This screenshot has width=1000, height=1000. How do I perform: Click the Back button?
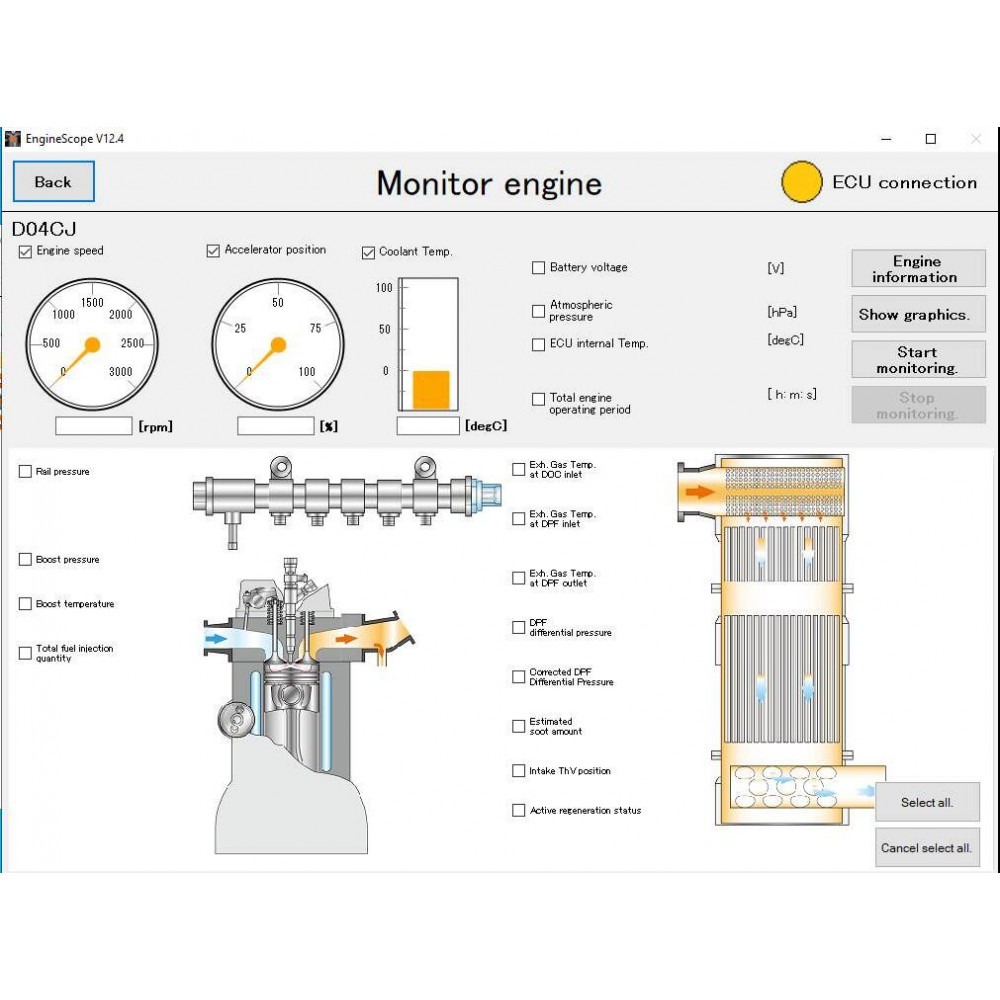pos(54,182)
